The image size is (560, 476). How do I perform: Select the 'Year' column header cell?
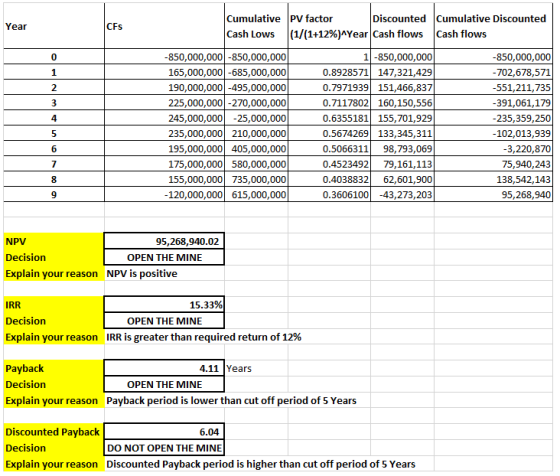pyautogui.click(x=54, y=26)
